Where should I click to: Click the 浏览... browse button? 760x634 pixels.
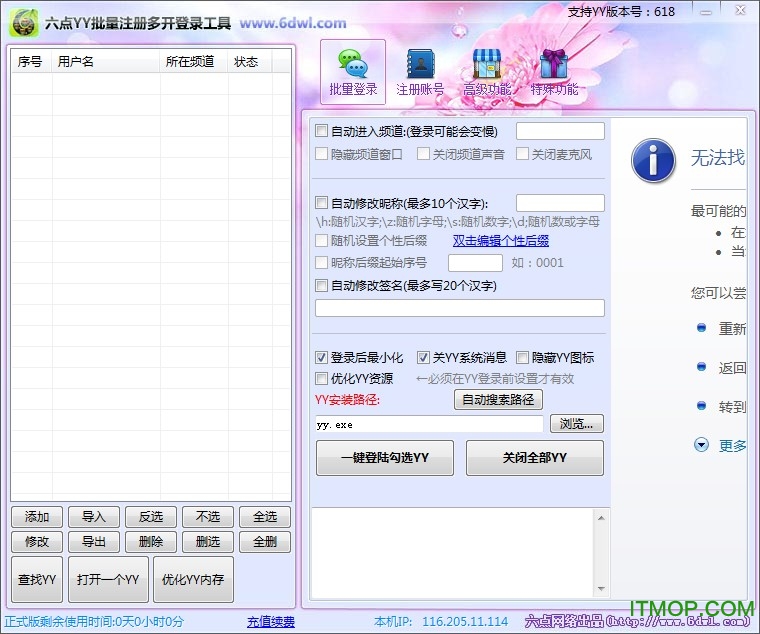coord(577,424)
